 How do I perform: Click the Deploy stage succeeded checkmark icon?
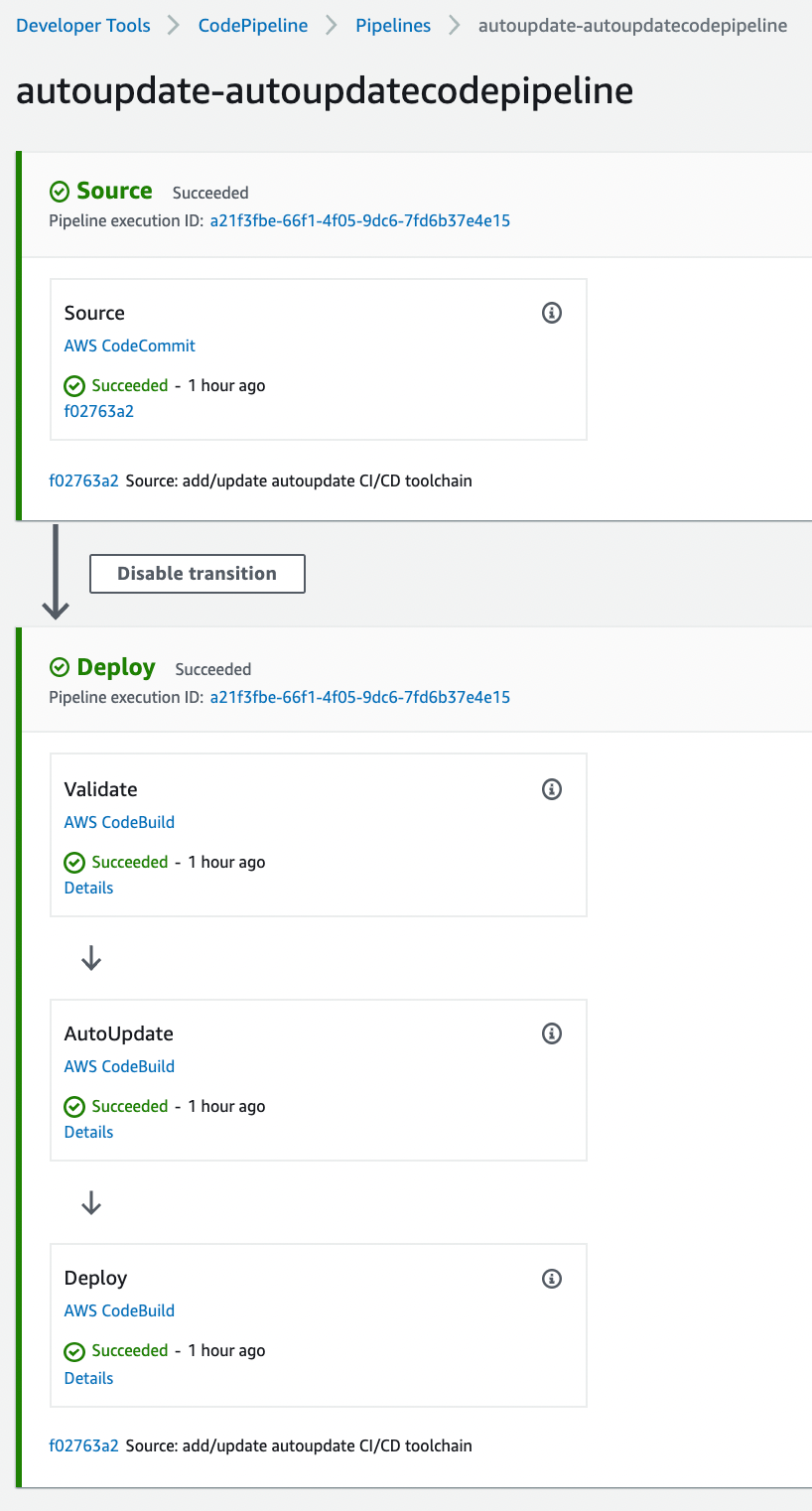pyautogui.click(x=60, y=668)
